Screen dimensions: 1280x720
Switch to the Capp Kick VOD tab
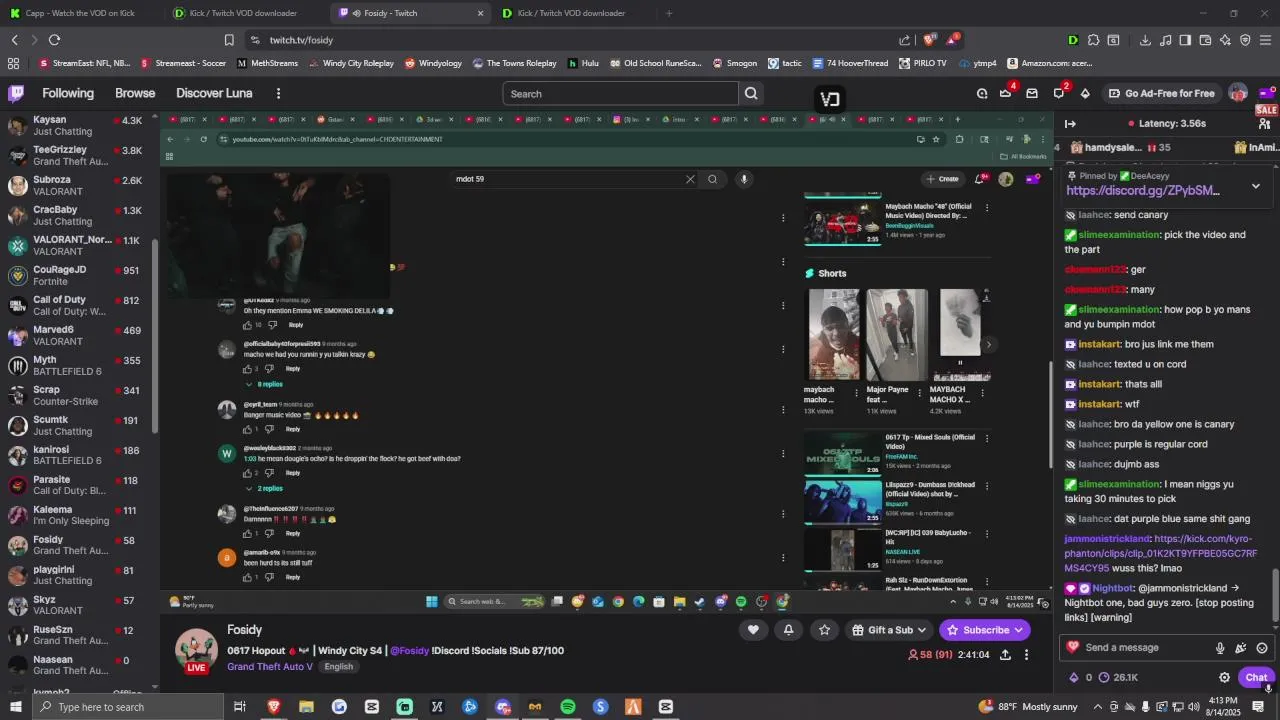[x=80, y=13]
